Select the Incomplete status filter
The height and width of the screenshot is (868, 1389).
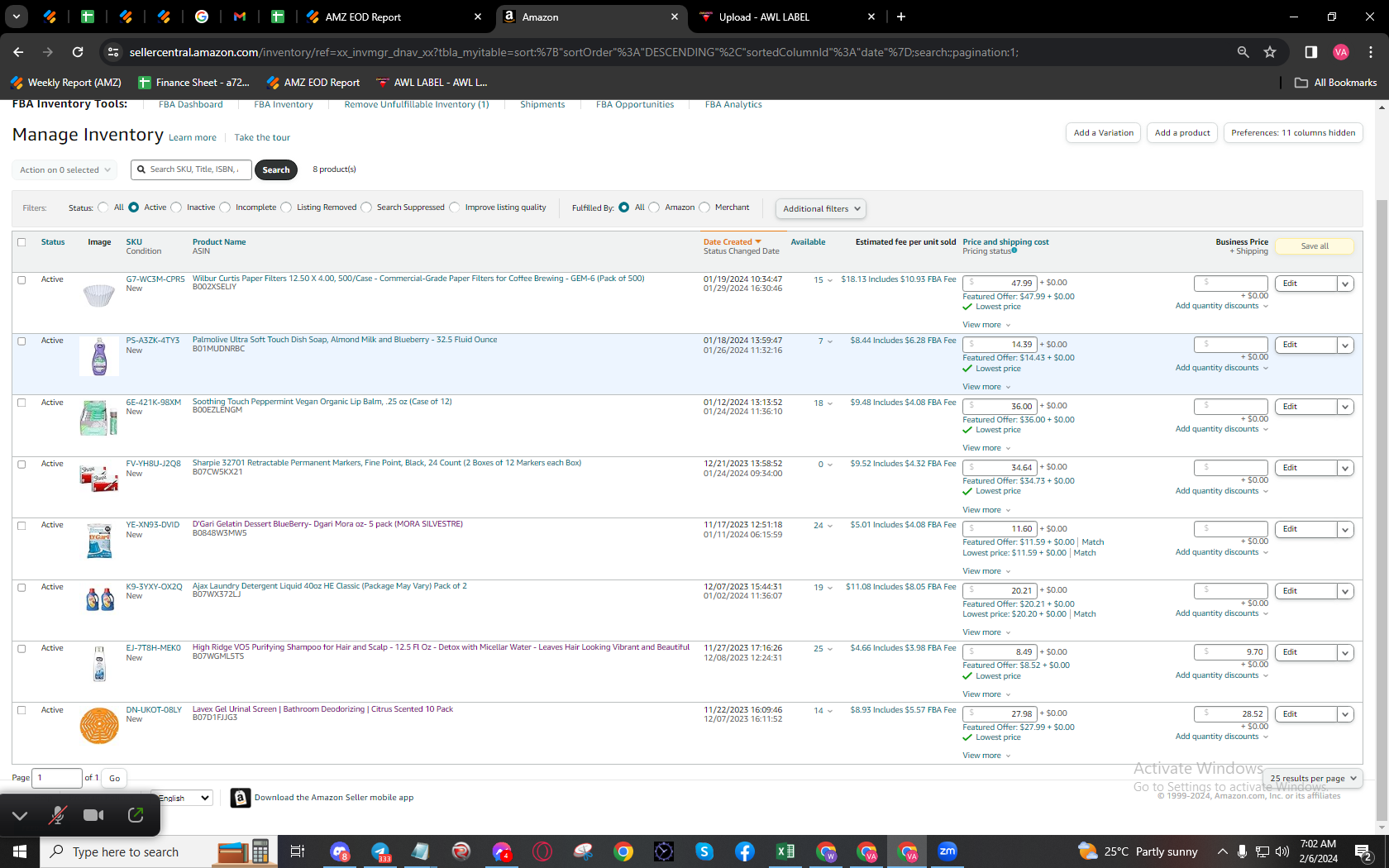pyautogui.click(x=224, y=207)
